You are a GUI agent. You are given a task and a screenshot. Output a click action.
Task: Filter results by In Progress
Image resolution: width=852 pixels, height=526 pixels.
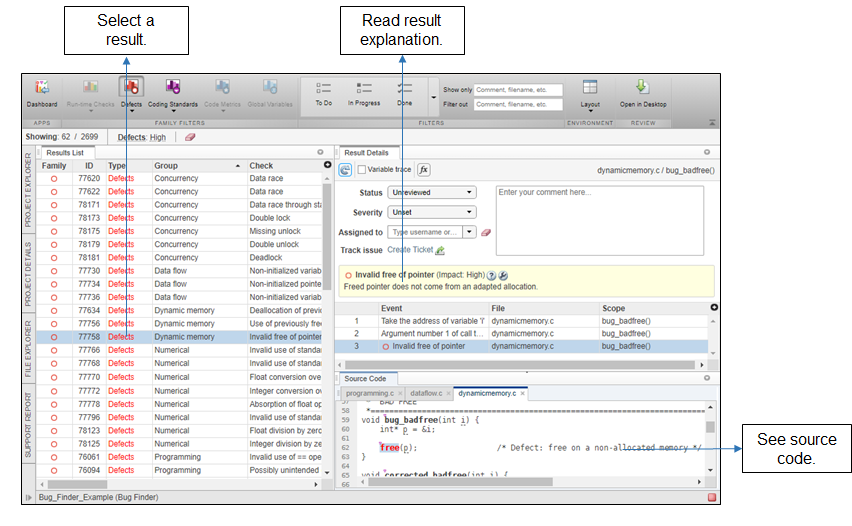364,93
